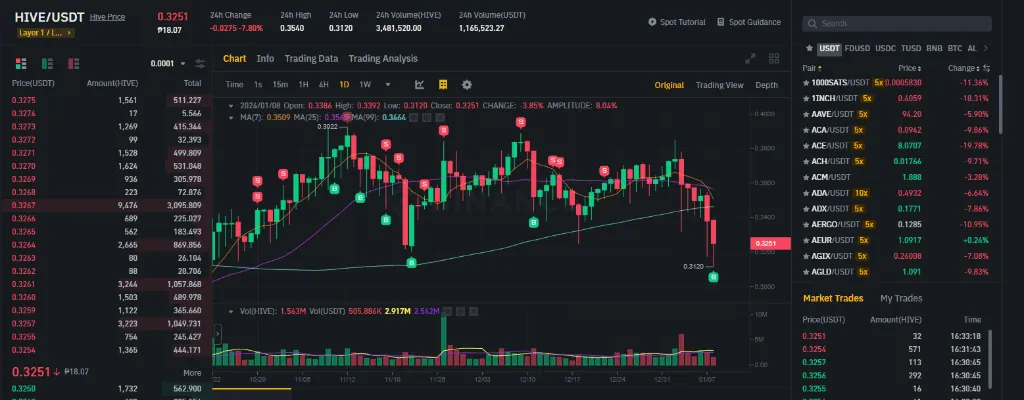Show more quote currency tabs arrow
Image resolution: width=1024 pixels, height=400 pixels.
(985, 48)
